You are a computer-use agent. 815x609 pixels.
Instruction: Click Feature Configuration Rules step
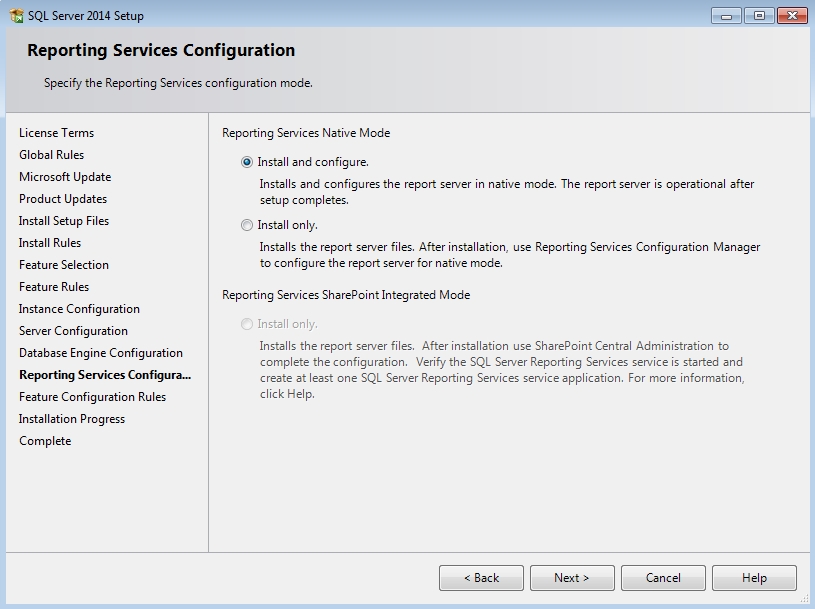pyautogui.click(x=92, y=397)
